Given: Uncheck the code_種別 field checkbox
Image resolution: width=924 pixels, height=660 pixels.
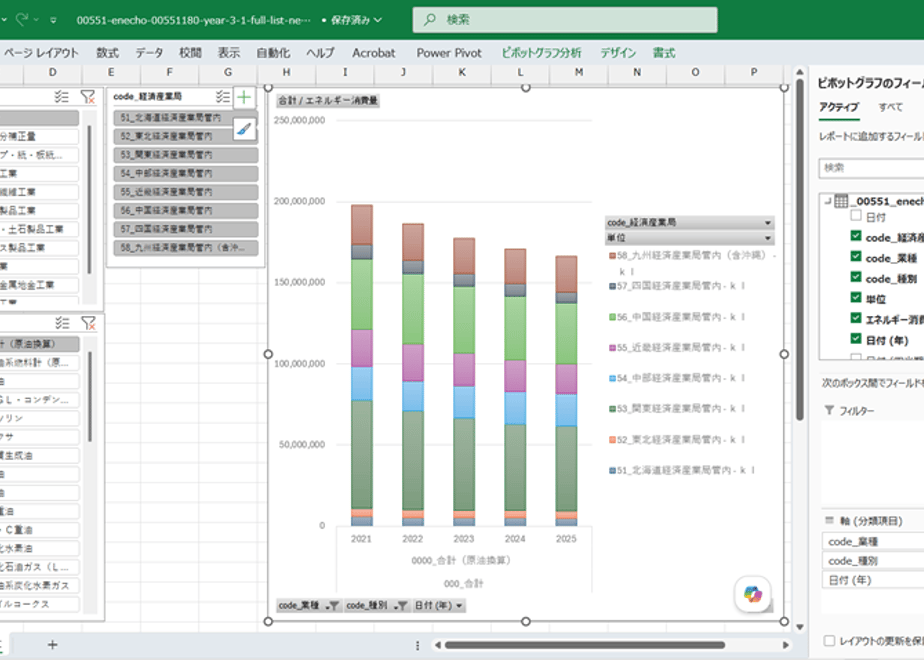Looking at the screenshot, I should tap(856, 277).
